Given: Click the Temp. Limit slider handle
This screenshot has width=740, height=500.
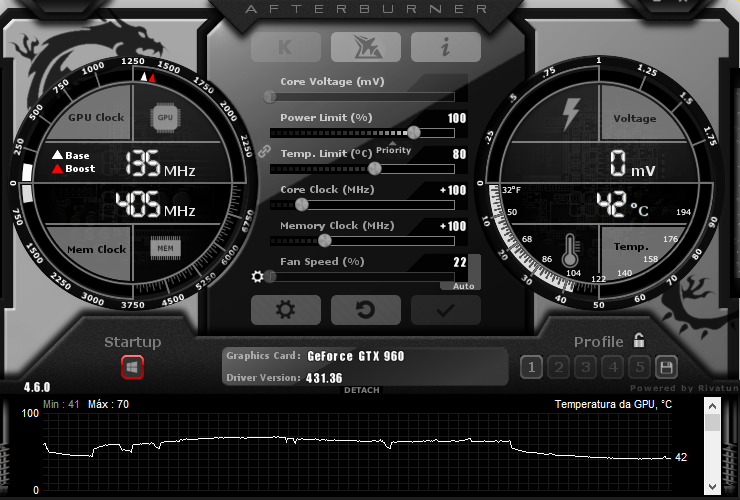Looking at the screenshot, I should pyautogui.click(x=375, y=169).
